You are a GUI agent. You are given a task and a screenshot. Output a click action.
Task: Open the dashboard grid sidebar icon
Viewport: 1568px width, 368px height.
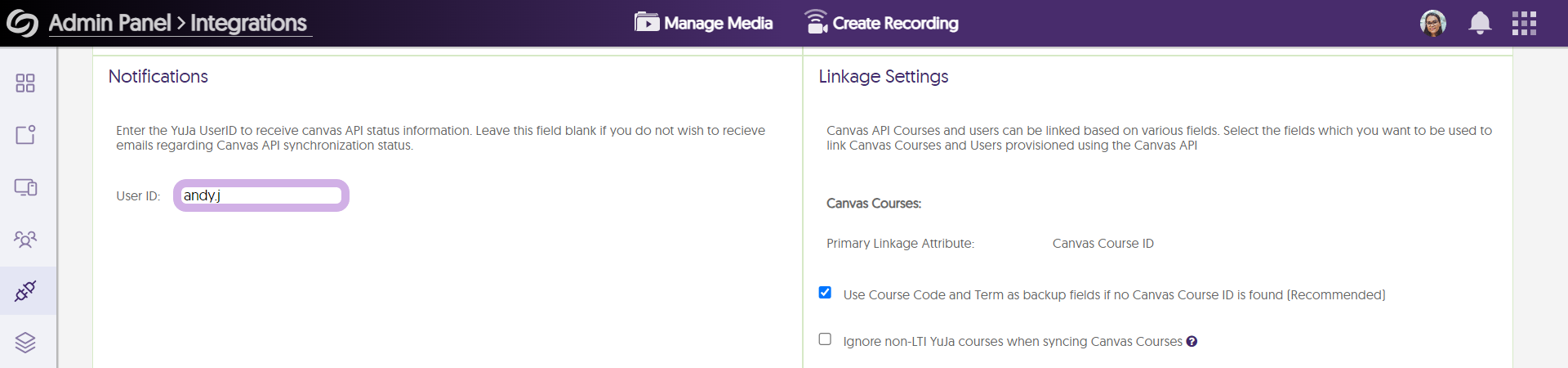coord(25,83)
